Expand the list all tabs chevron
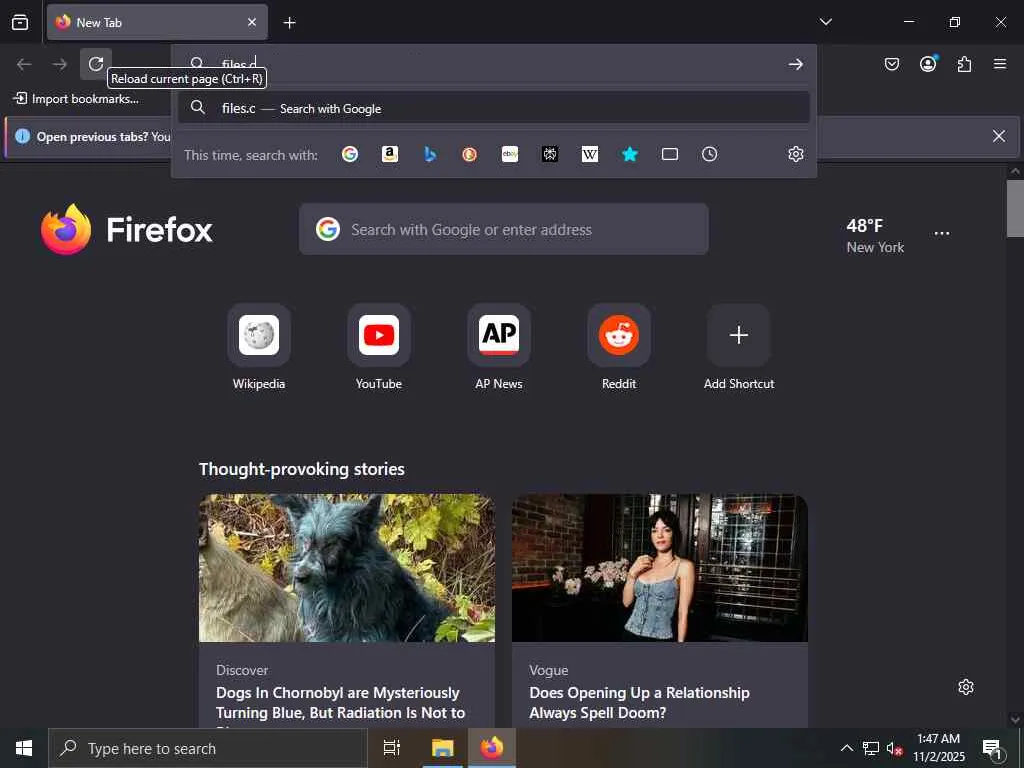1024x768 pixels. (x=825, y=22)
